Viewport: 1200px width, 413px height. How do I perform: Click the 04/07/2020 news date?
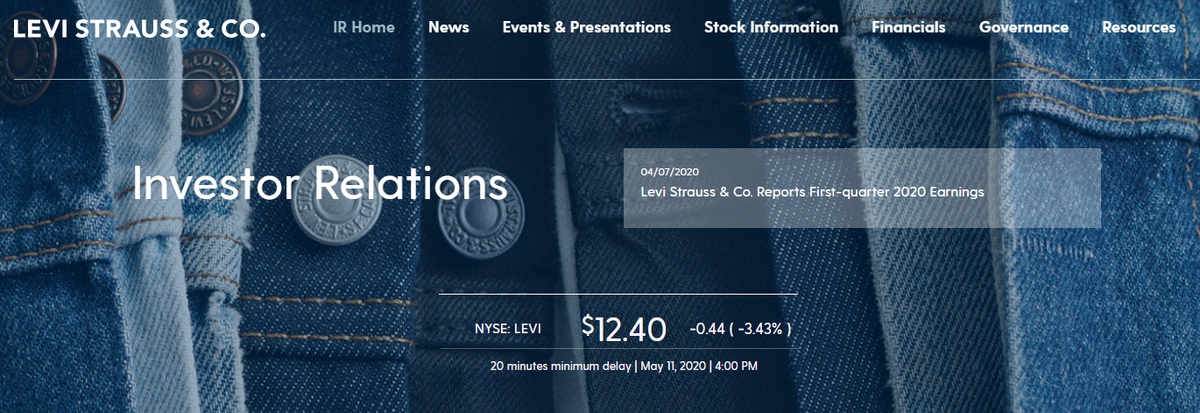click(x=670, y=171)
